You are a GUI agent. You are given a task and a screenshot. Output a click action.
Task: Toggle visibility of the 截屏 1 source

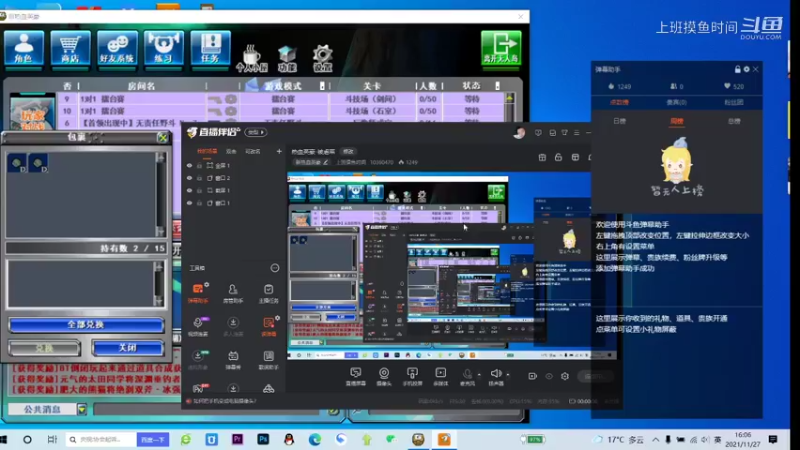pos(189,190)
